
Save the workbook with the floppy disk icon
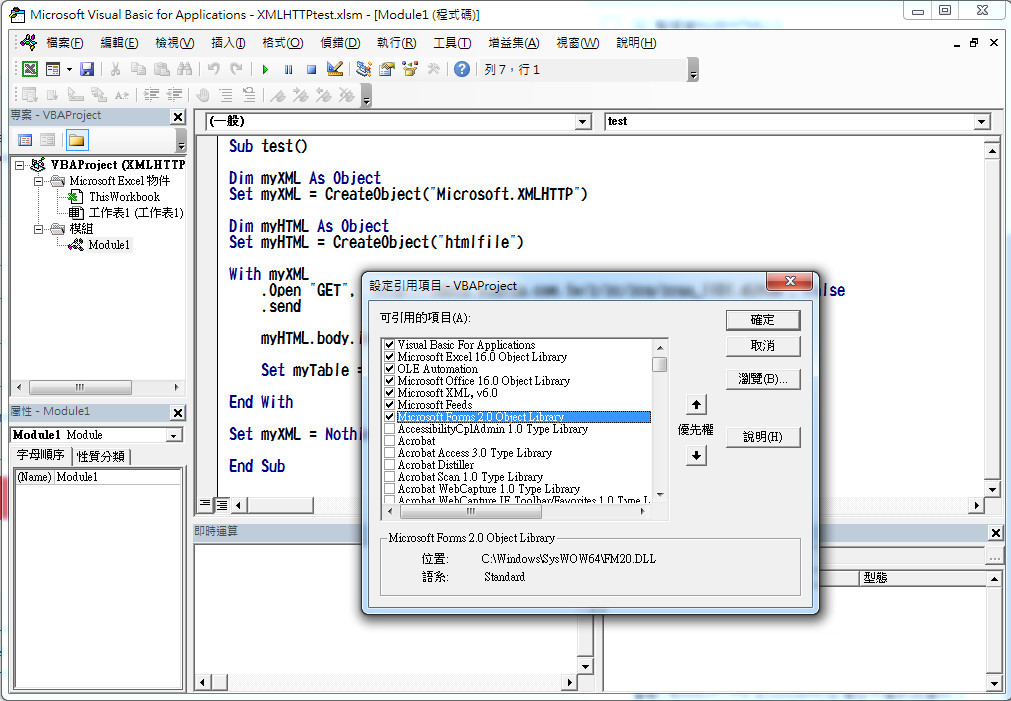[87, 69]
